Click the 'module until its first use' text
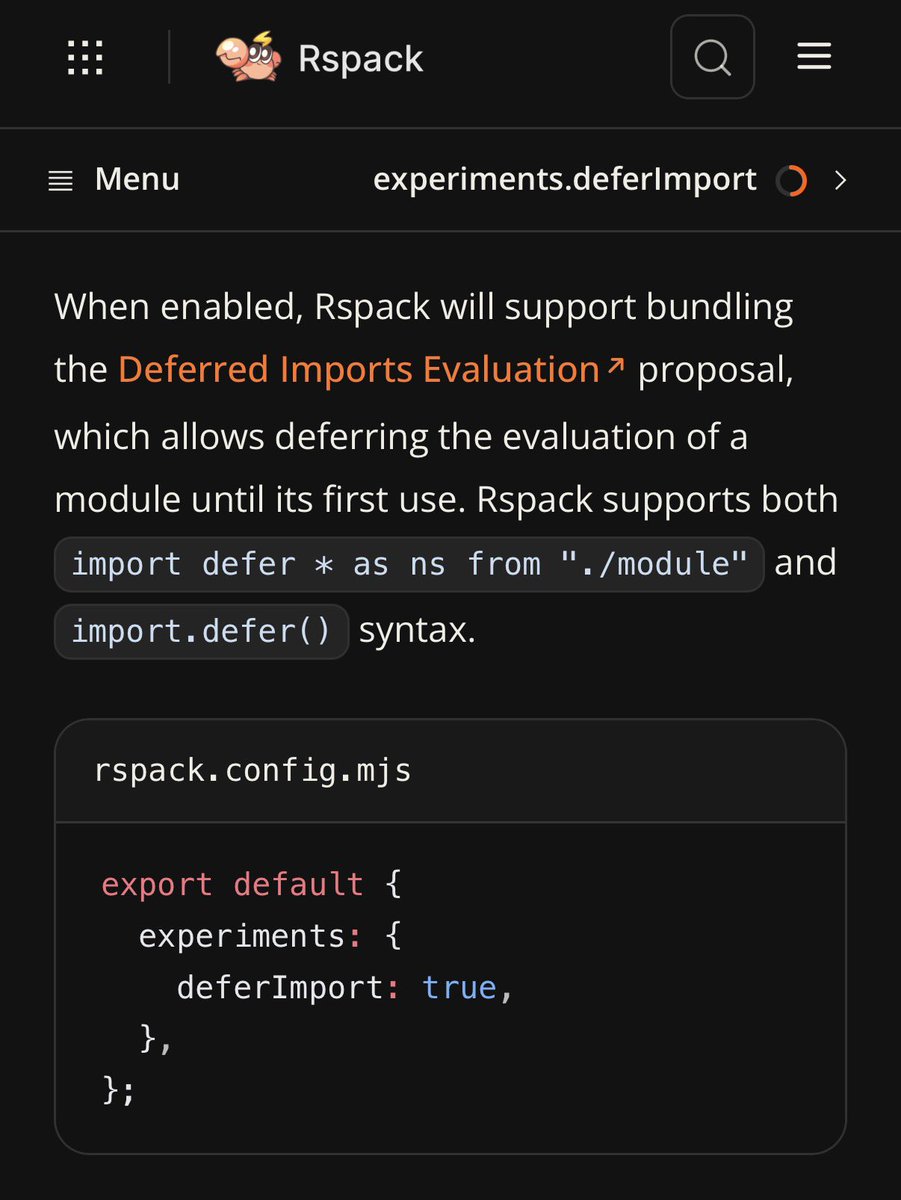This screenshot has height=1200, width=901. [x=261, y=498]
